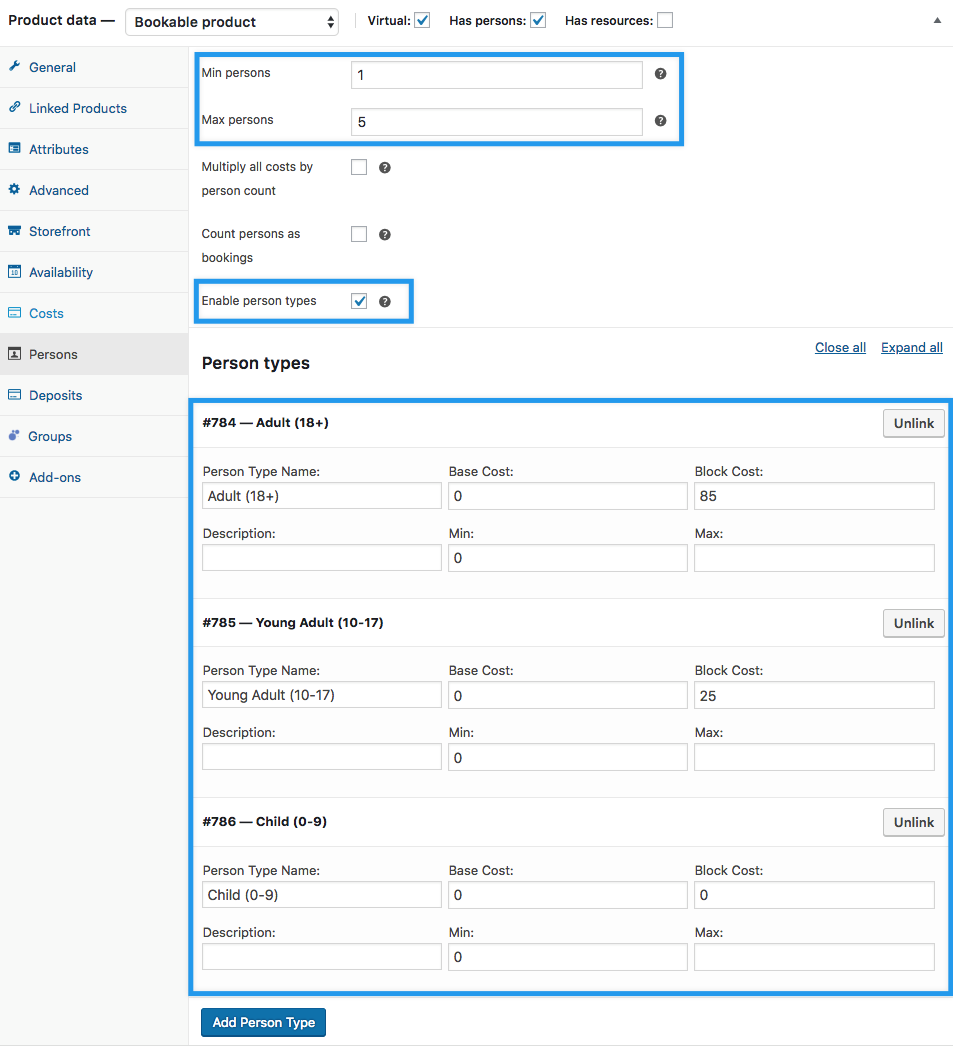The height and width of the screenshot is (1046, 953).
Task: Click the Adult Block Cost input field
Action: point(814,496)
